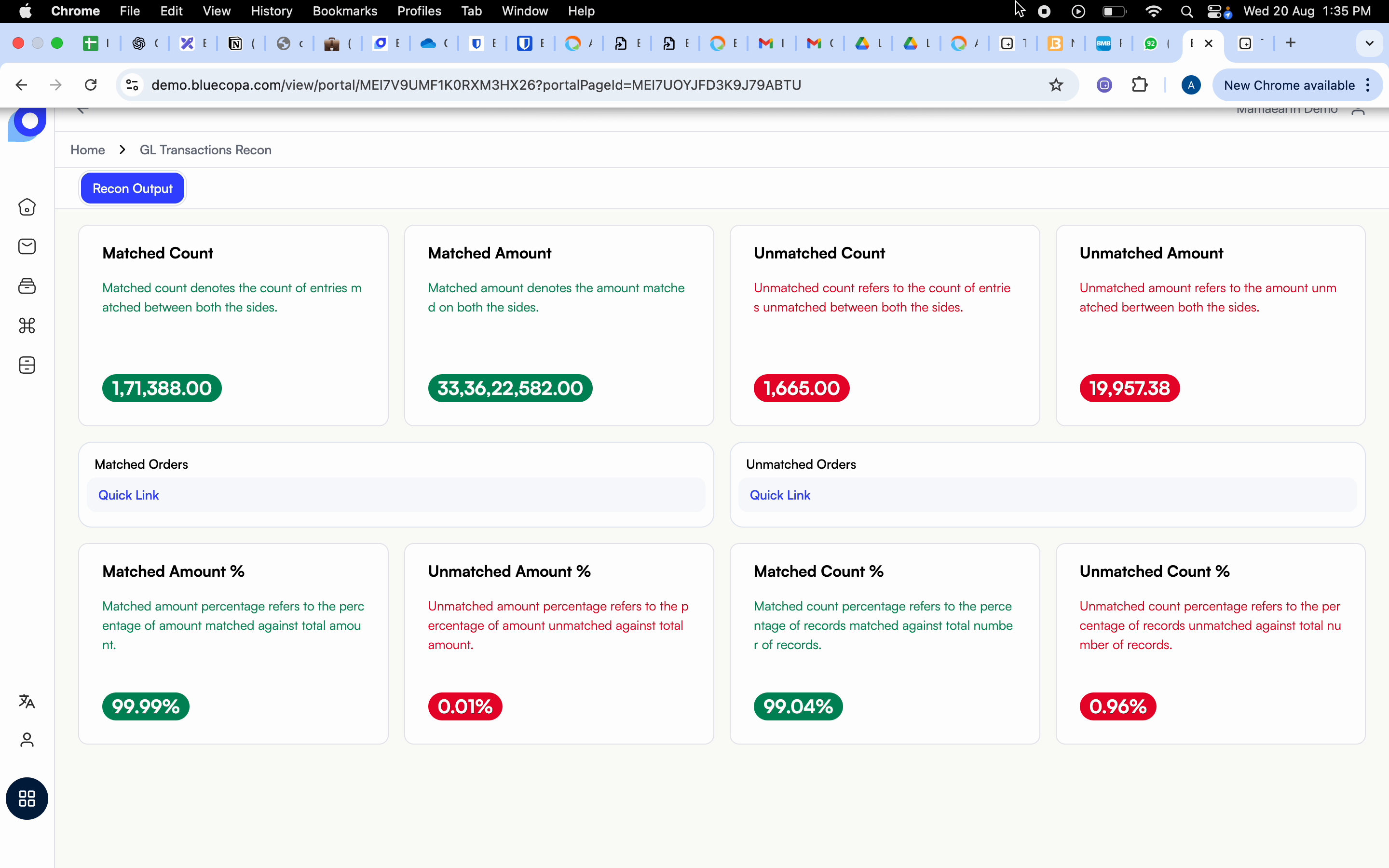Image resolution: width=1389 pixels, height=868 pixels.
Task: Click the command (⌘) shortcuts icon in sidebar
Action: [27, 325]
